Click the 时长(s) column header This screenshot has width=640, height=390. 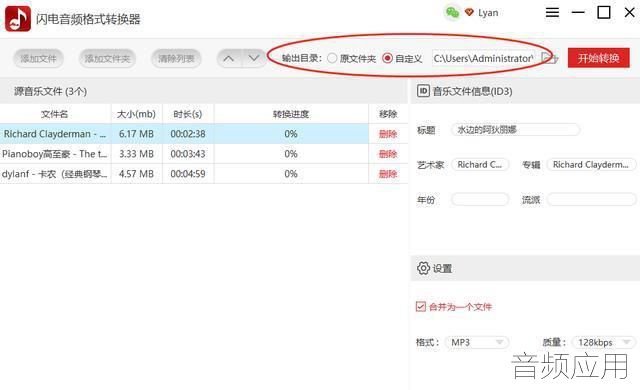[188, 114]
